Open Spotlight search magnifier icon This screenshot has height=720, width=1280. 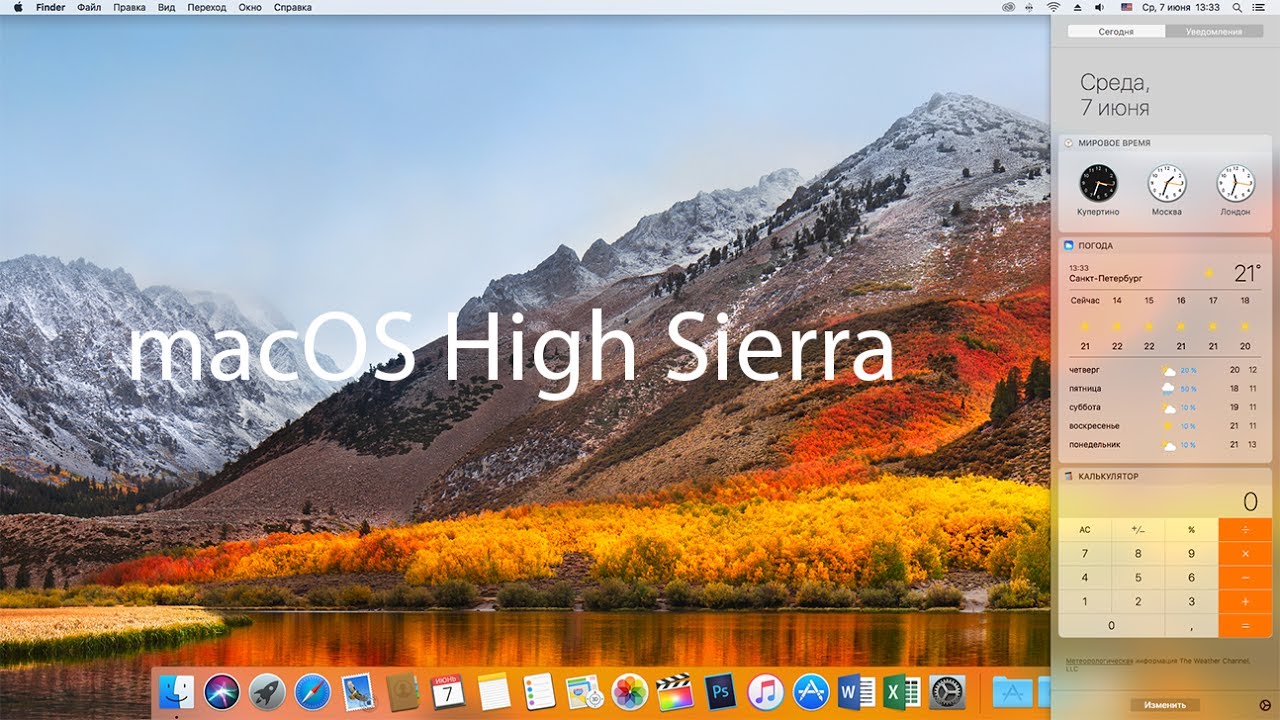tap(1239, 7)
